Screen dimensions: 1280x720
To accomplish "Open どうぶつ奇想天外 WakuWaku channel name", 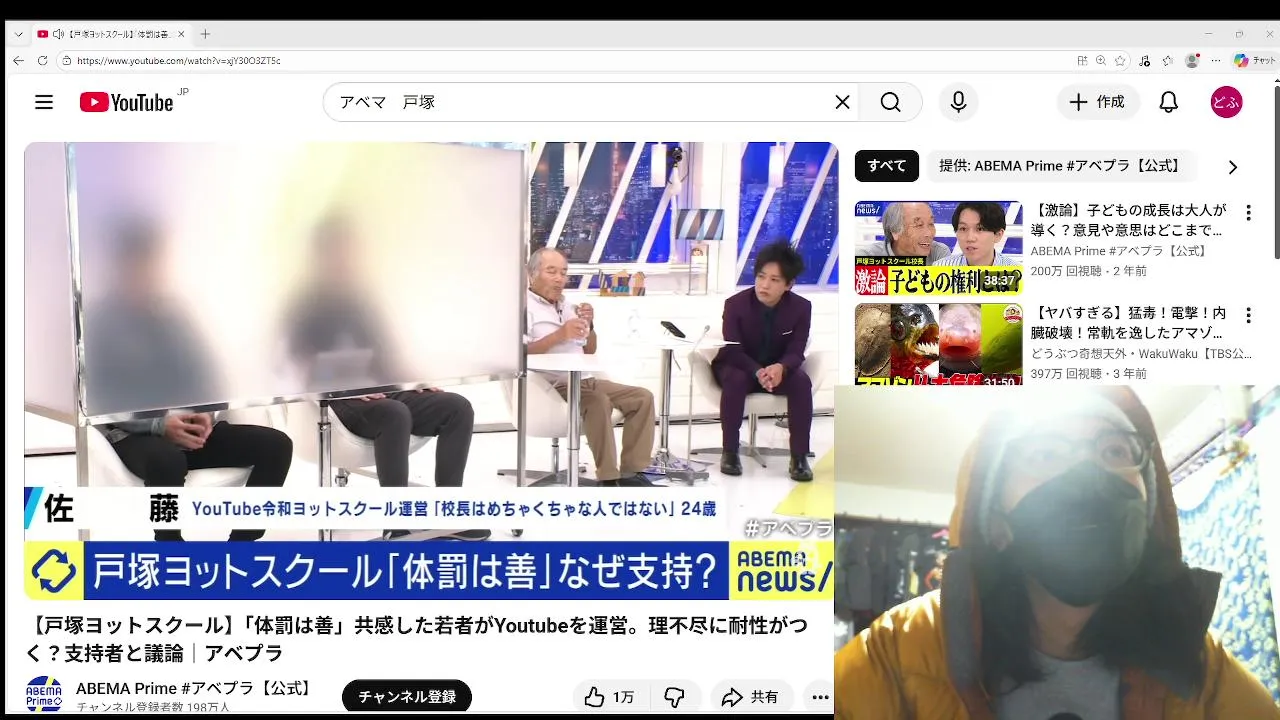I will (x=1141, y=354).
